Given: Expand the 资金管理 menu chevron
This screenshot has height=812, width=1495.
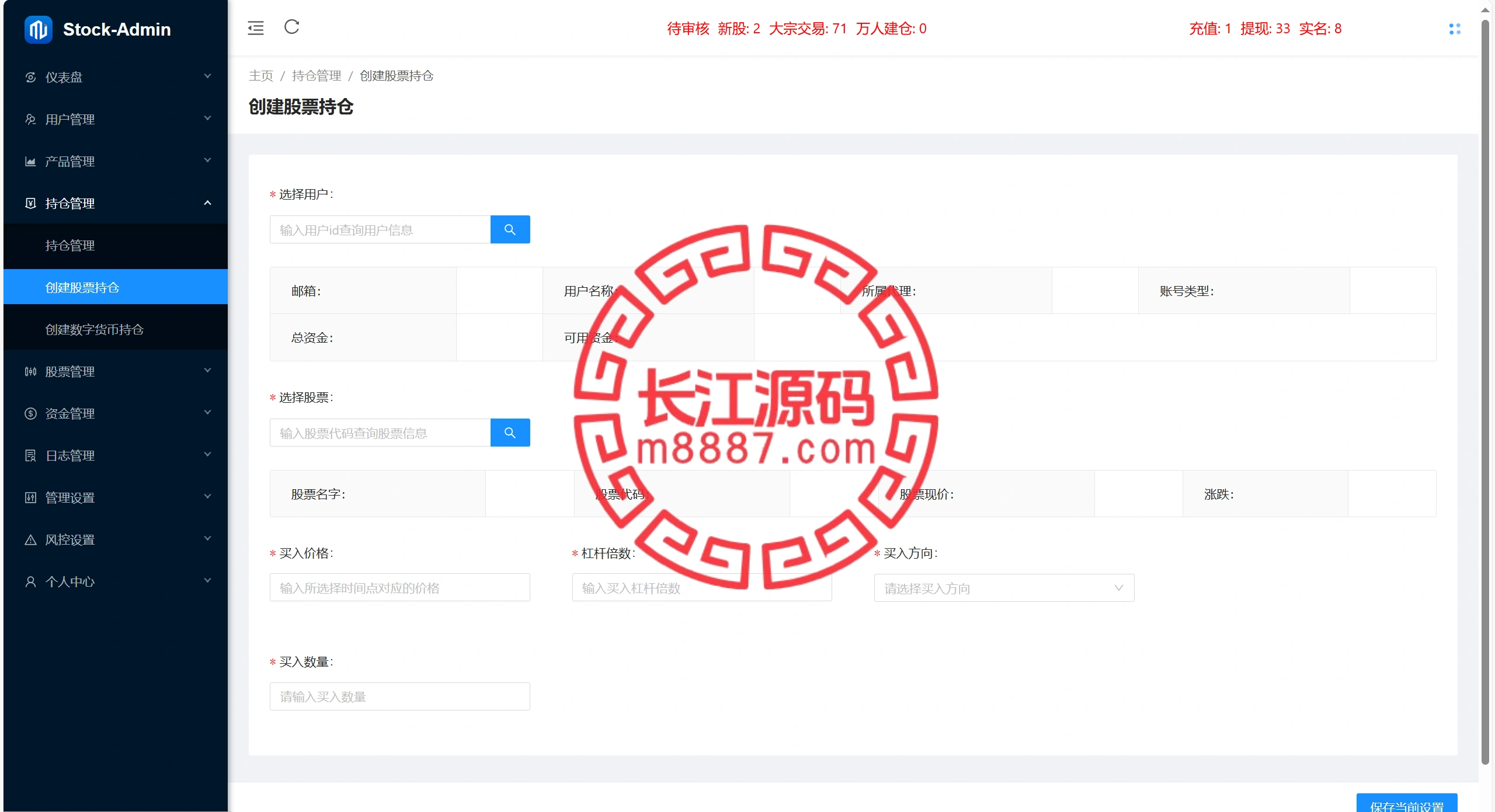Looking at the screenshot, I should 207,413.
